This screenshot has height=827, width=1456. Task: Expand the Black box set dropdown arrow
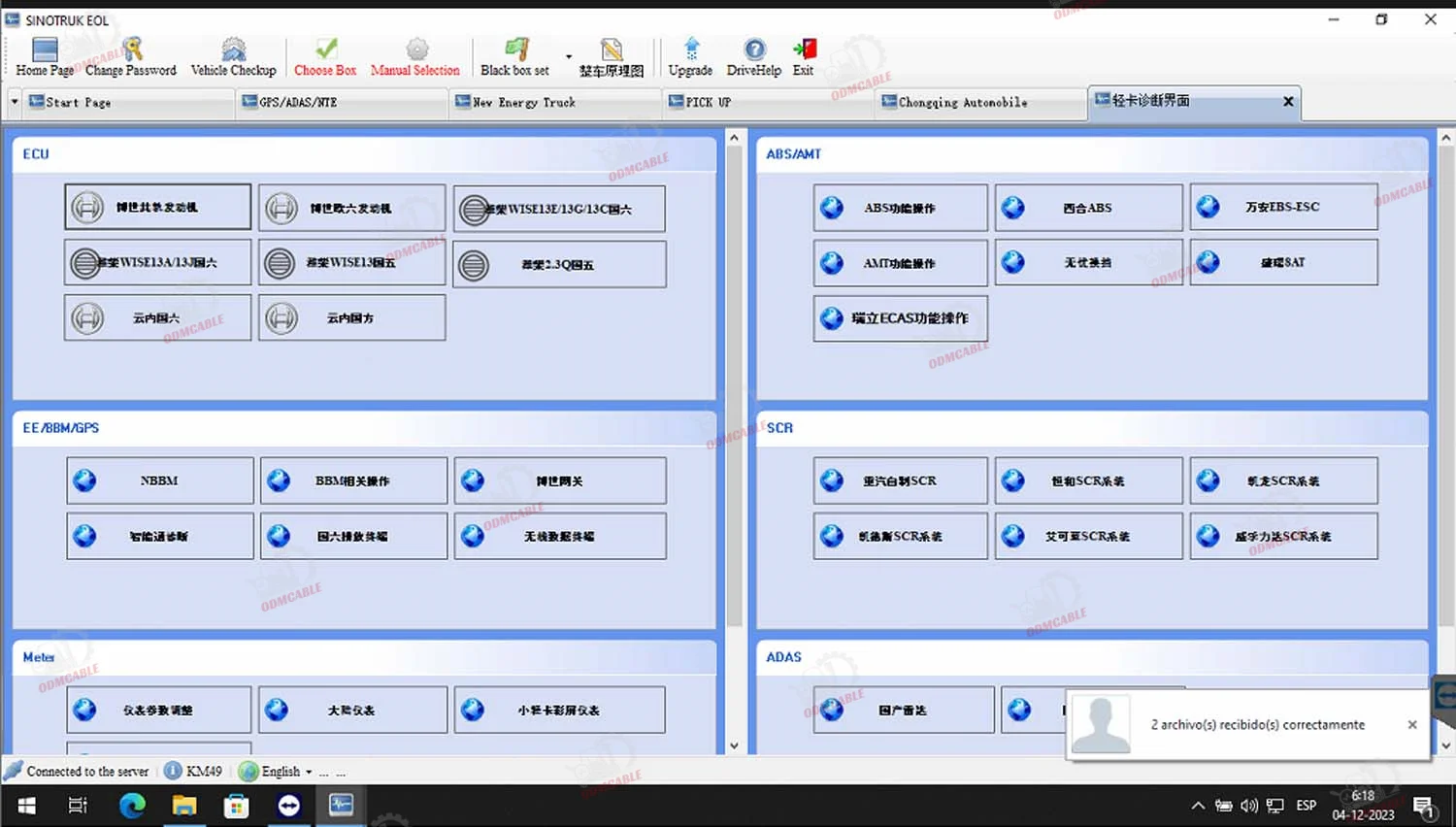click(x=569, y=56)
